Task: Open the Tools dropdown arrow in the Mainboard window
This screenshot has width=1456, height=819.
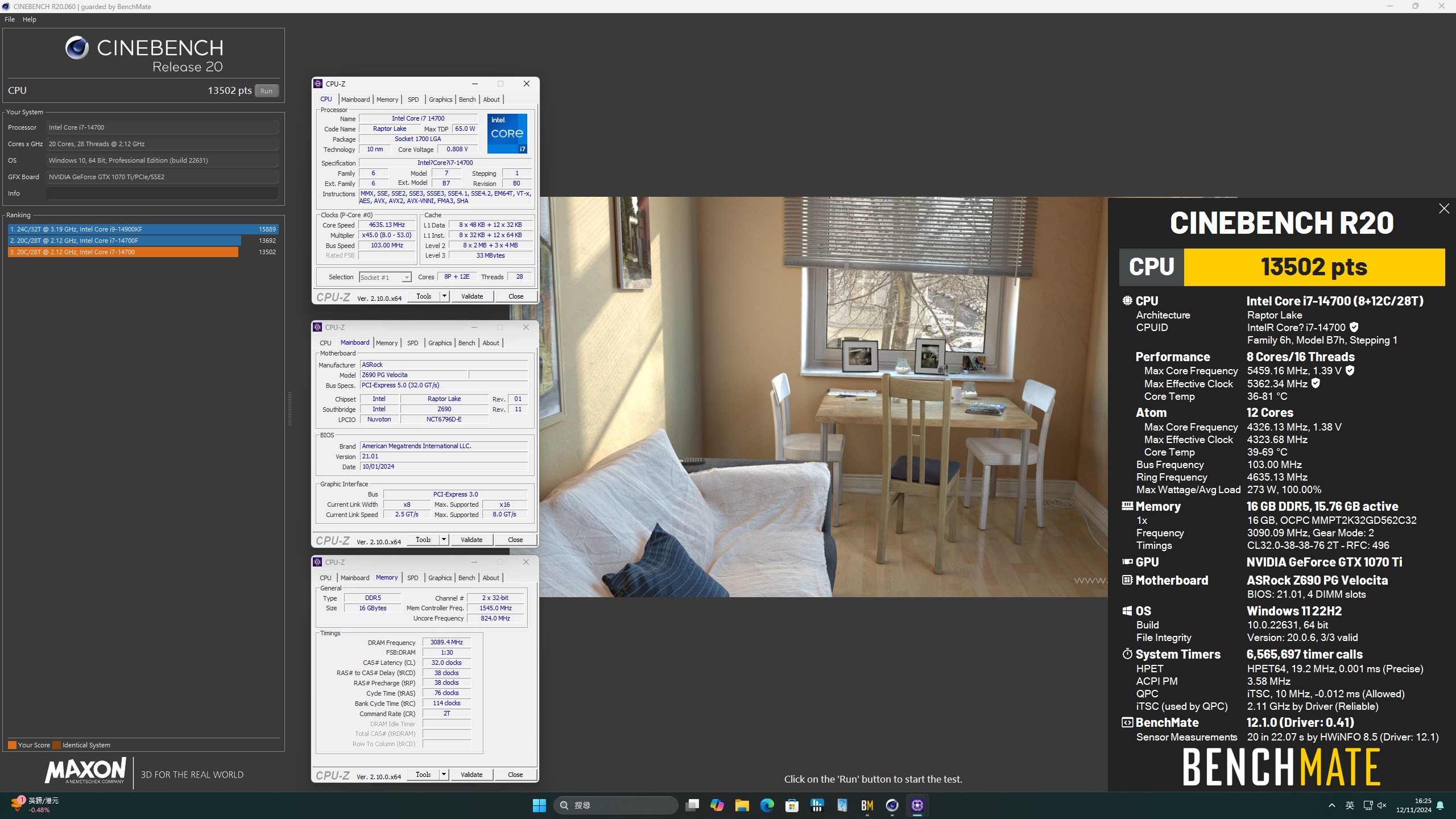Action: 444,540
